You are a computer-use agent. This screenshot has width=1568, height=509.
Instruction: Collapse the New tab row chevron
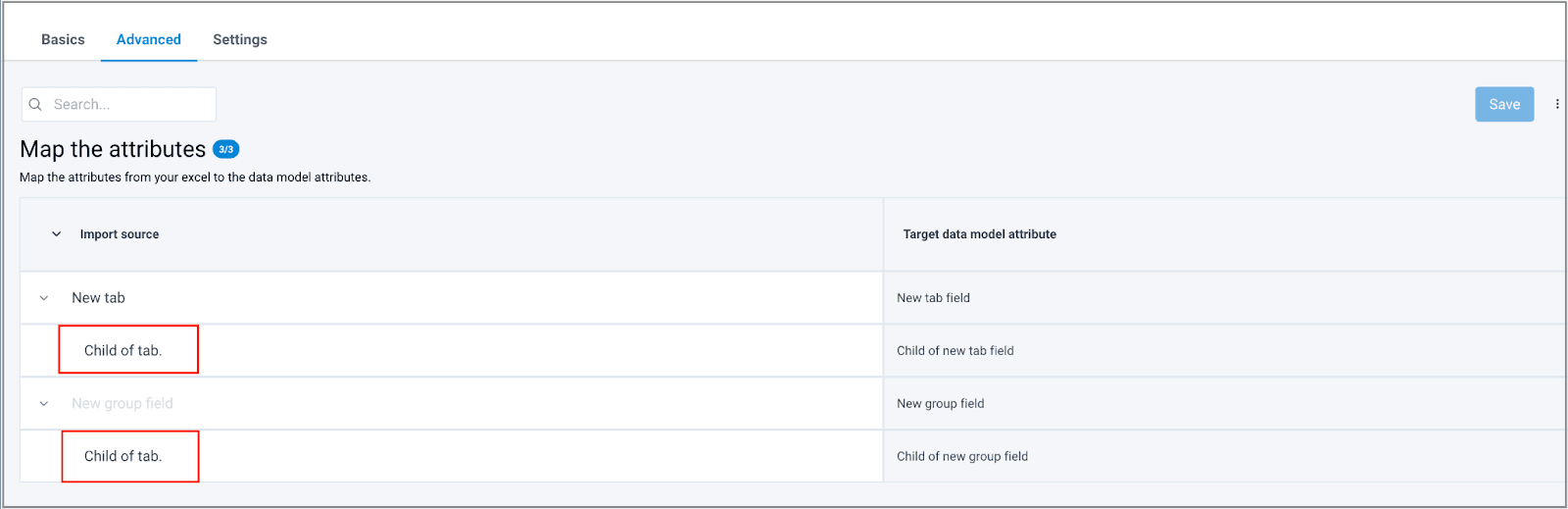(x=44, y=298)
